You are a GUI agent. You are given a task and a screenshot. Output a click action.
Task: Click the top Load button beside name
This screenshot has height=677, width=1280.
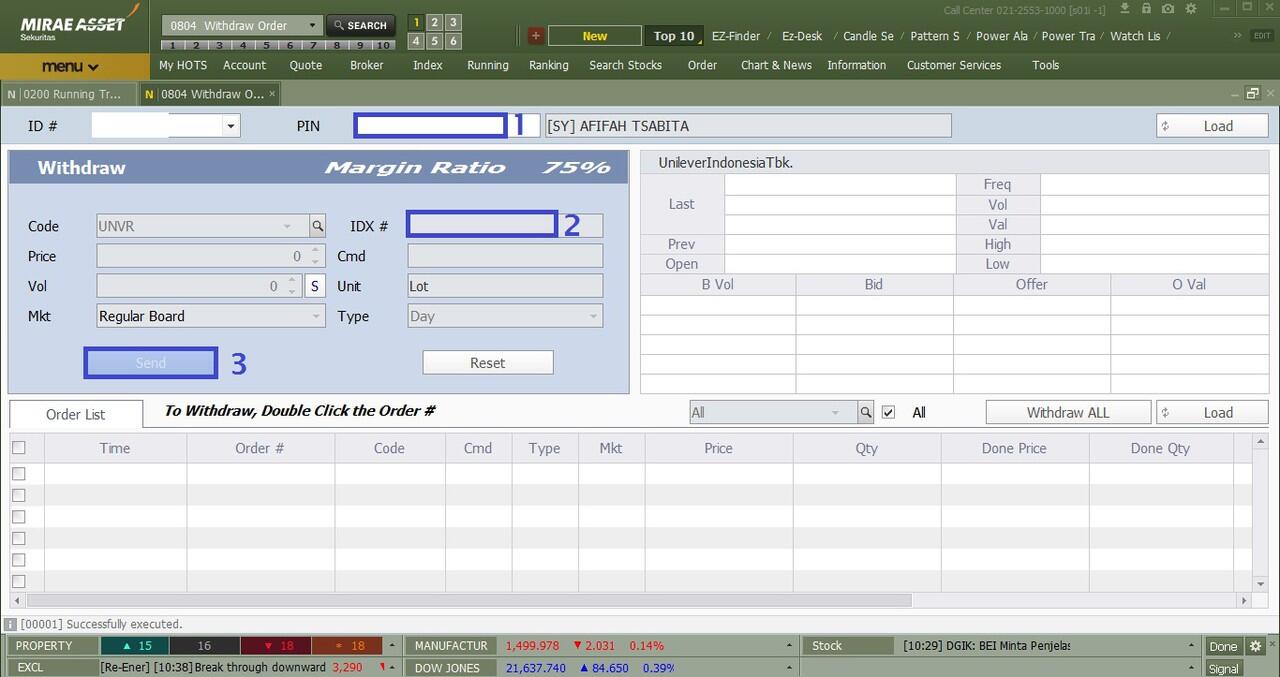coord(1211,126)
